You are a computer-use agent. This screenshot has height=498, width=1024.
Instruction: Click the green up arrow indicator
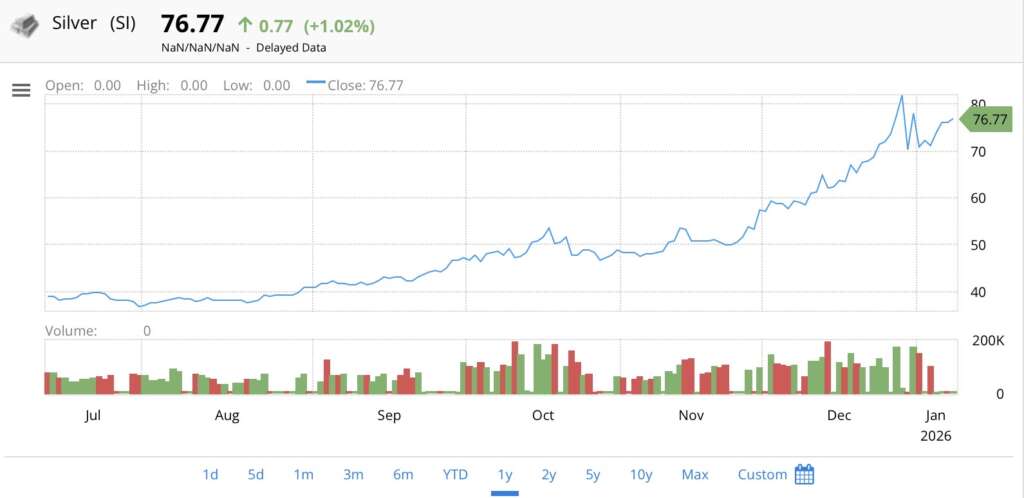[x=246, y=24]
